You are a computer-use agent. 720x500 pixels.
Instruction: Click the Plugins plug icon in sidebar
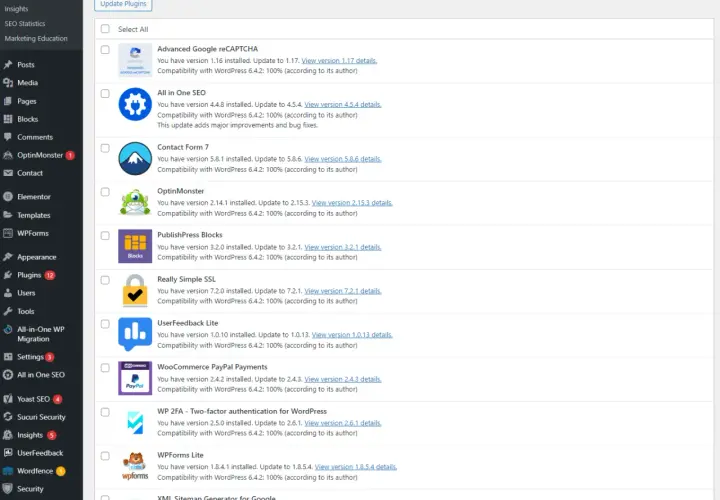pos(8,275)
